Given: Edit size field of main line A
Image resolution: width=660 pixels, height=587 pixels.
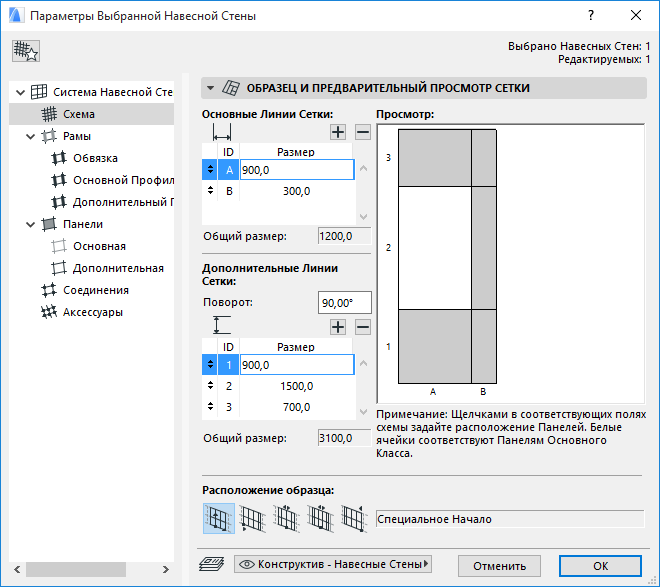Looking at the screenshot, I should click(297, 170).
